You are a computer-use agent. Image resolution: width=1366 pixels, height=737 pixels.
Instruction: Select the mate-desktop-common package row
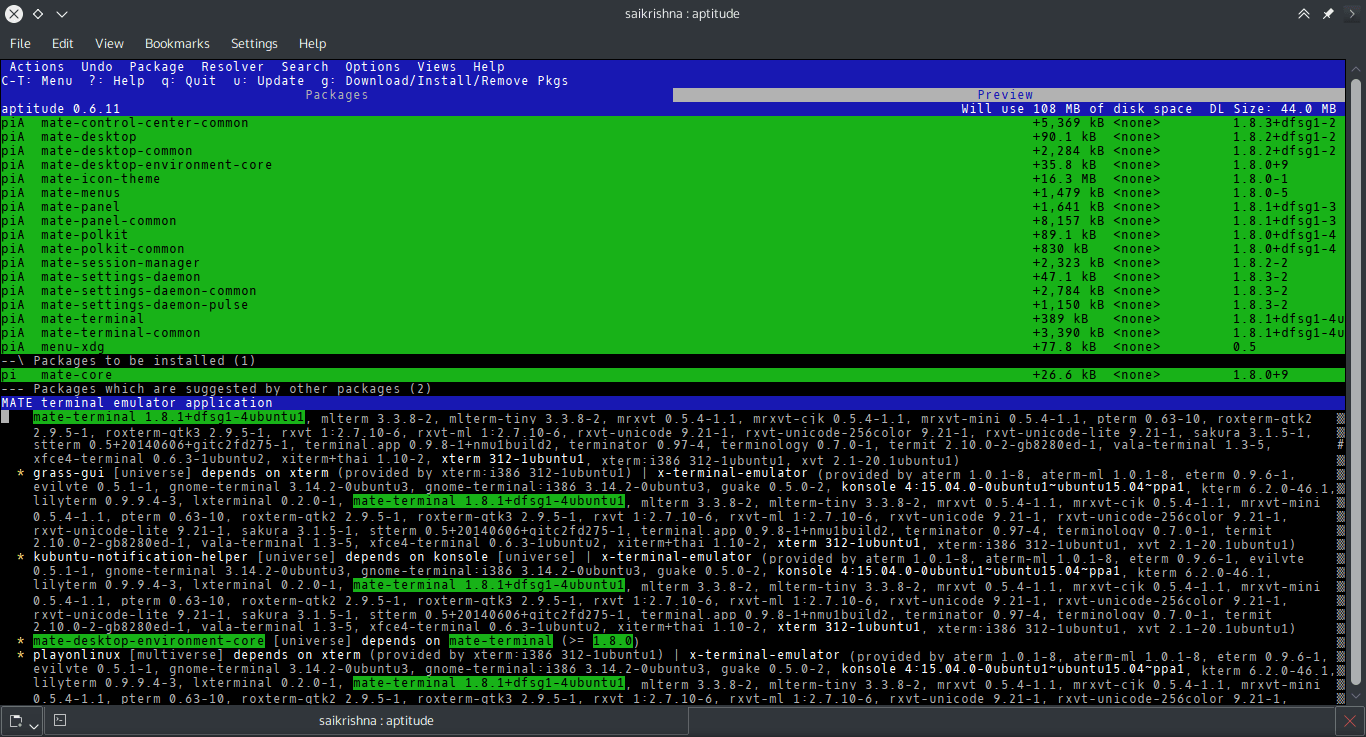click(673, 151)
